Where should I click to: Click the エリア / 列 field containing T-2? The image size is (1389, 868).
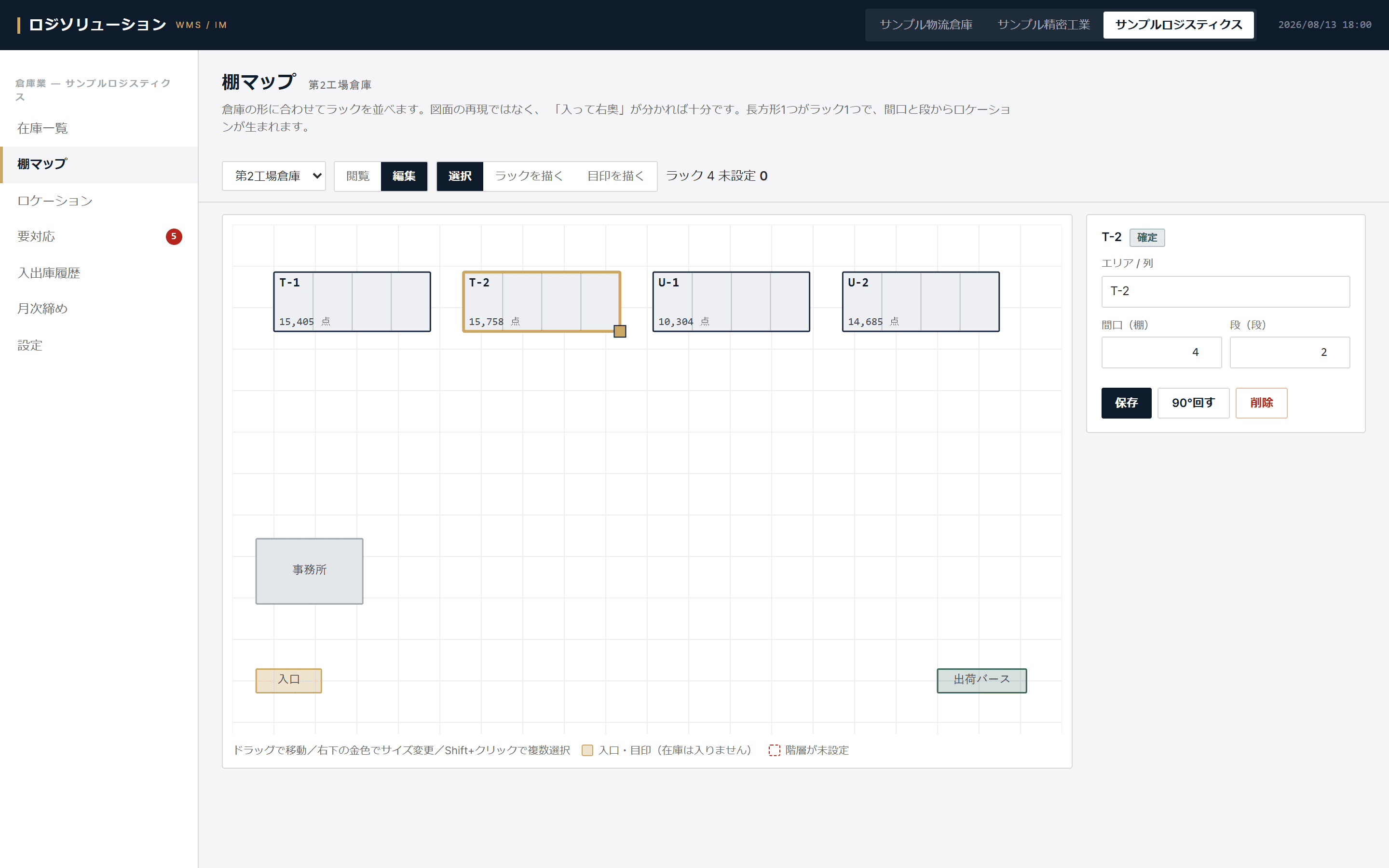pos(1226,292)
